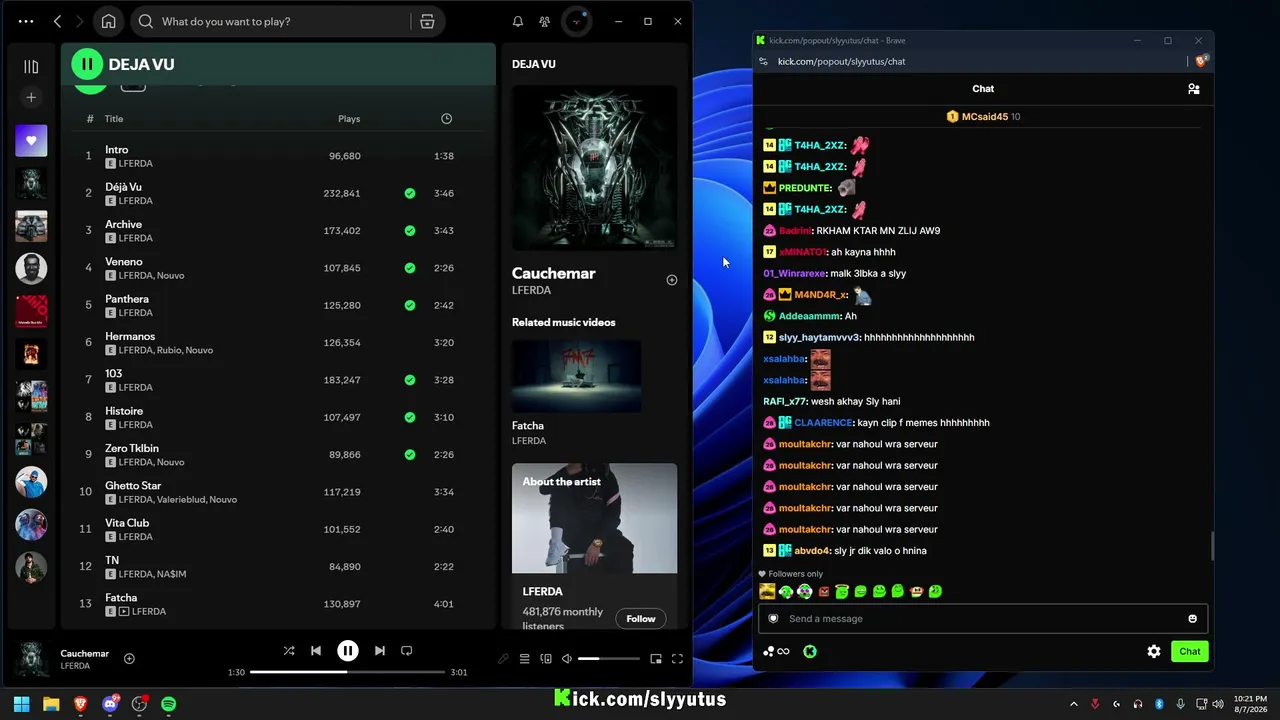Open lyrics microphone icon in Spotify
This screenshot has height=720, width=1280.
pos(503,659)
